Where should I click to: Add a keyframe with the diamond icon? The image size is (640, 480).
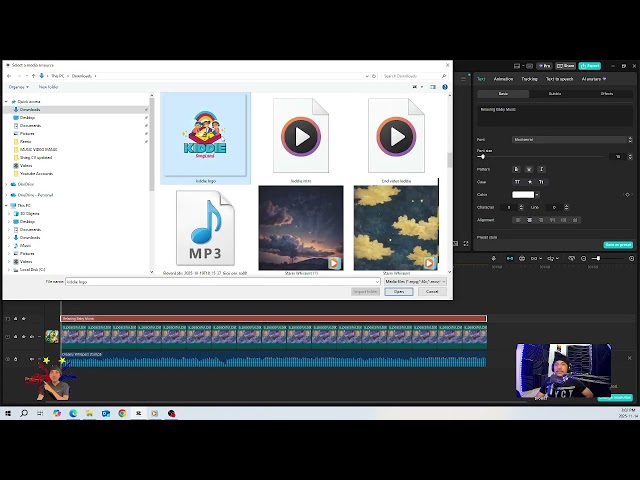coord(628,195)
